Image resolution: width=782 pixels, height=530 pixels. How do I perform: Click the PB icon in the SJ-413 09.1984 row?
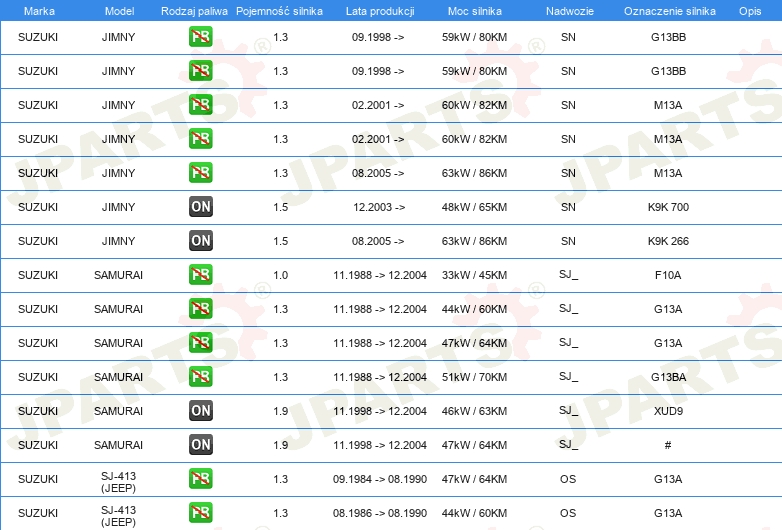click(x=200, y=478)
